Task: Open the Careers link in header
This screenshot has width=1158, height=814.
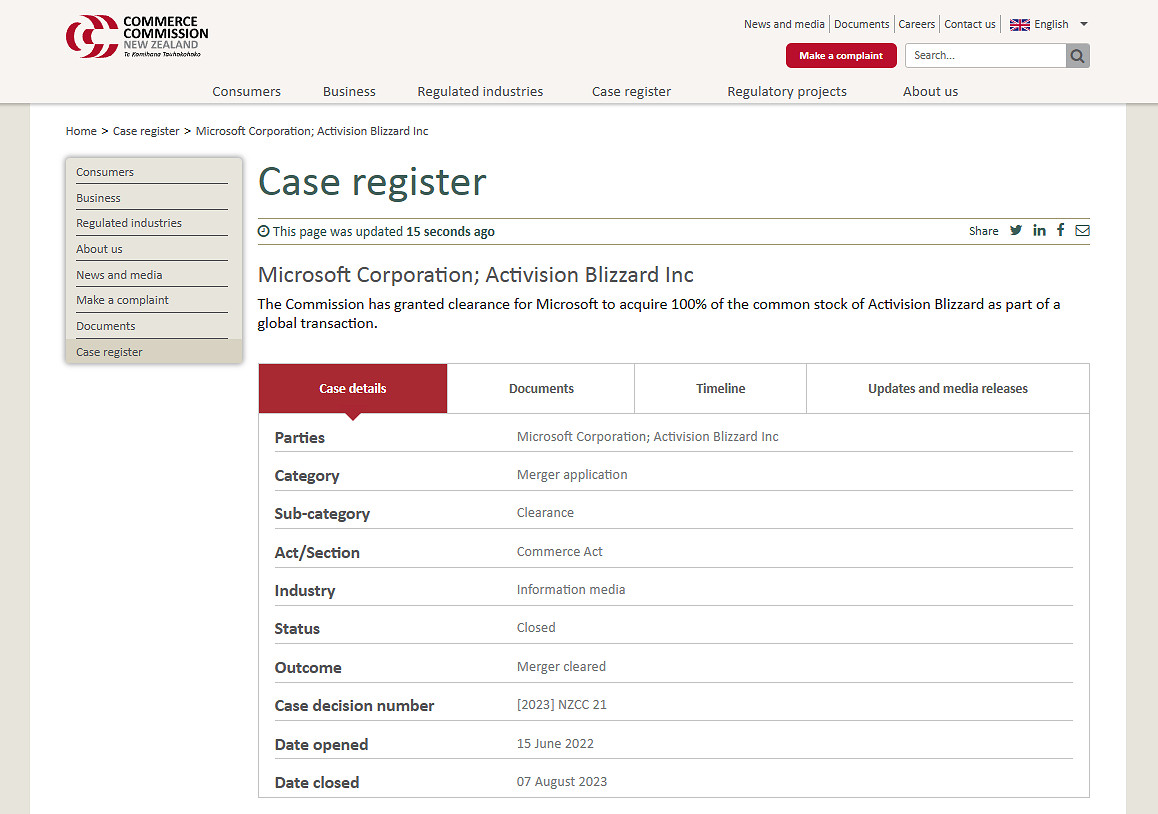Action: point(916,24)
